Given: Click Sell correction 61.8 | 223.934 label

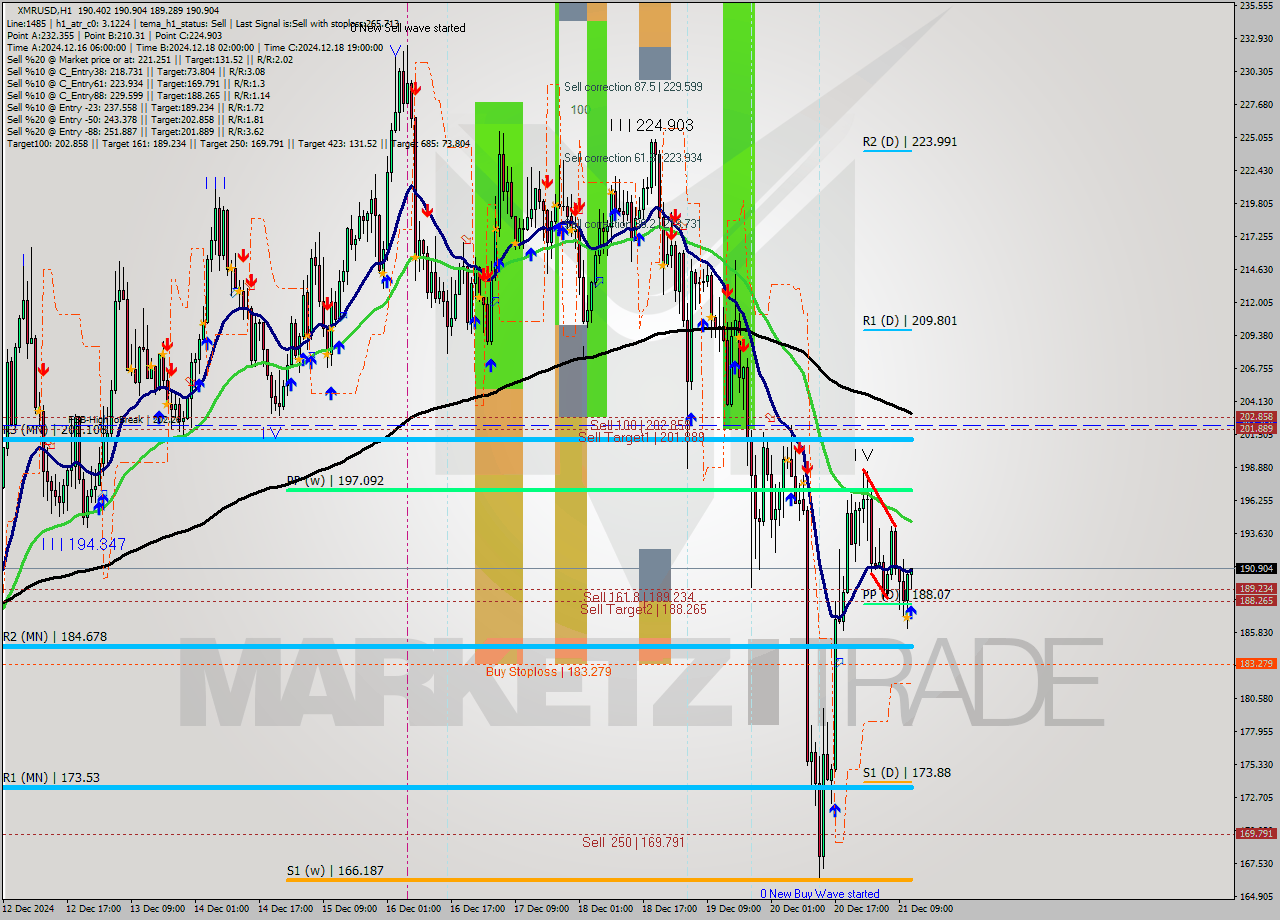Looking at the screenshot, I should 633,158.
